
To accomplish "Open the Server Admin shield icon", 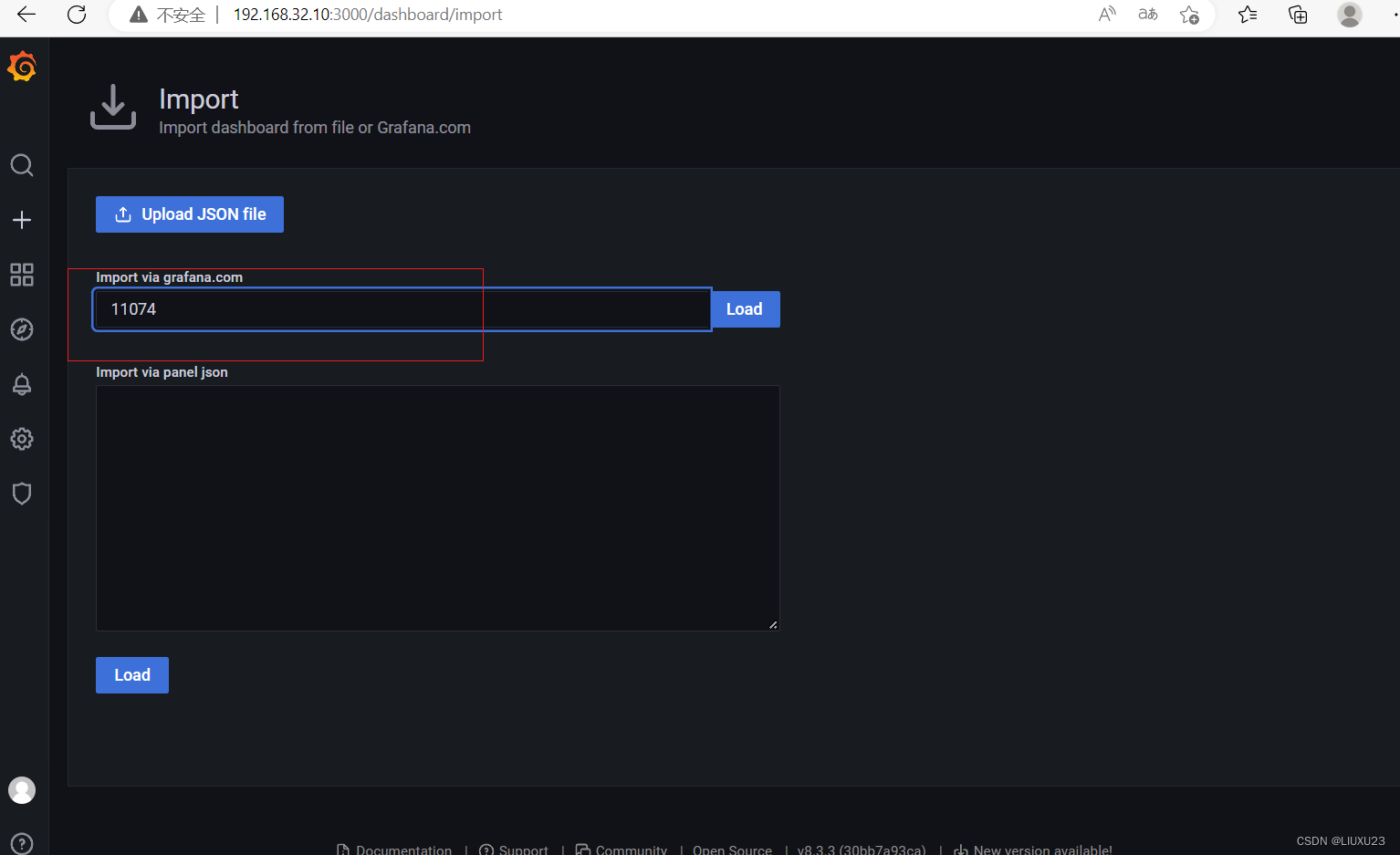I will (x=22, y=494).
